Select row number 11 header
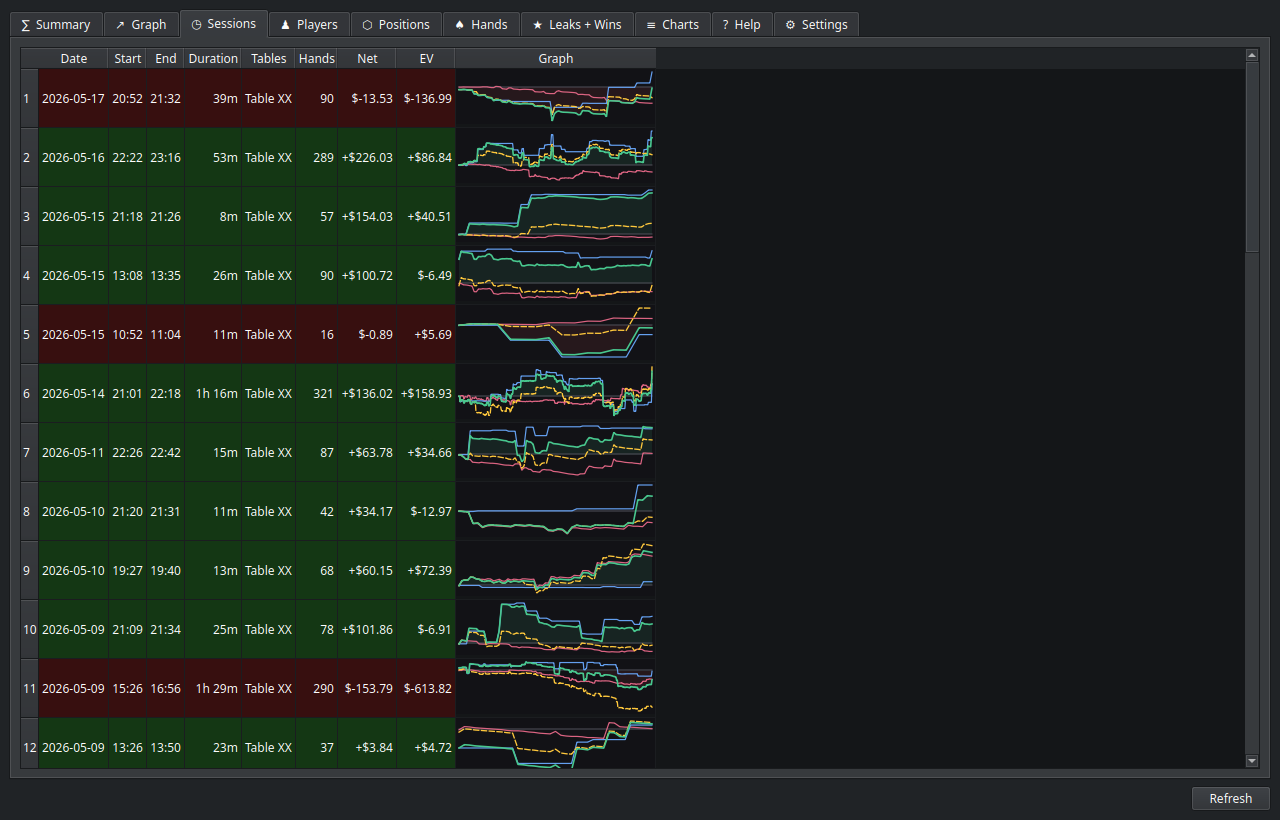 (x=30, y=688)
